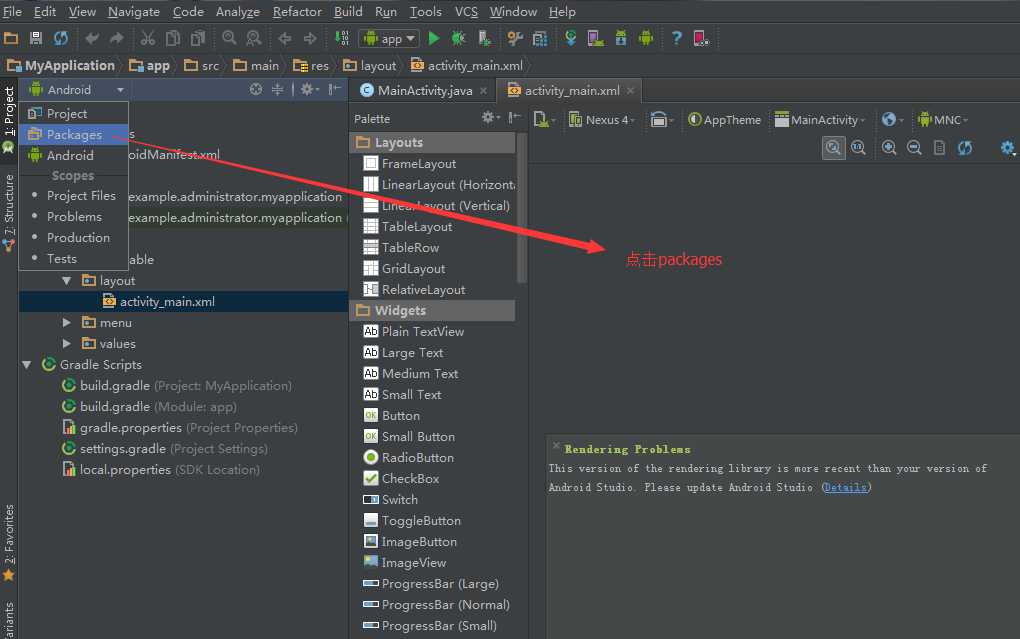Open the MainActivity association dropdown
This screenshot has width=1020, height=639.
coord(820,120)
